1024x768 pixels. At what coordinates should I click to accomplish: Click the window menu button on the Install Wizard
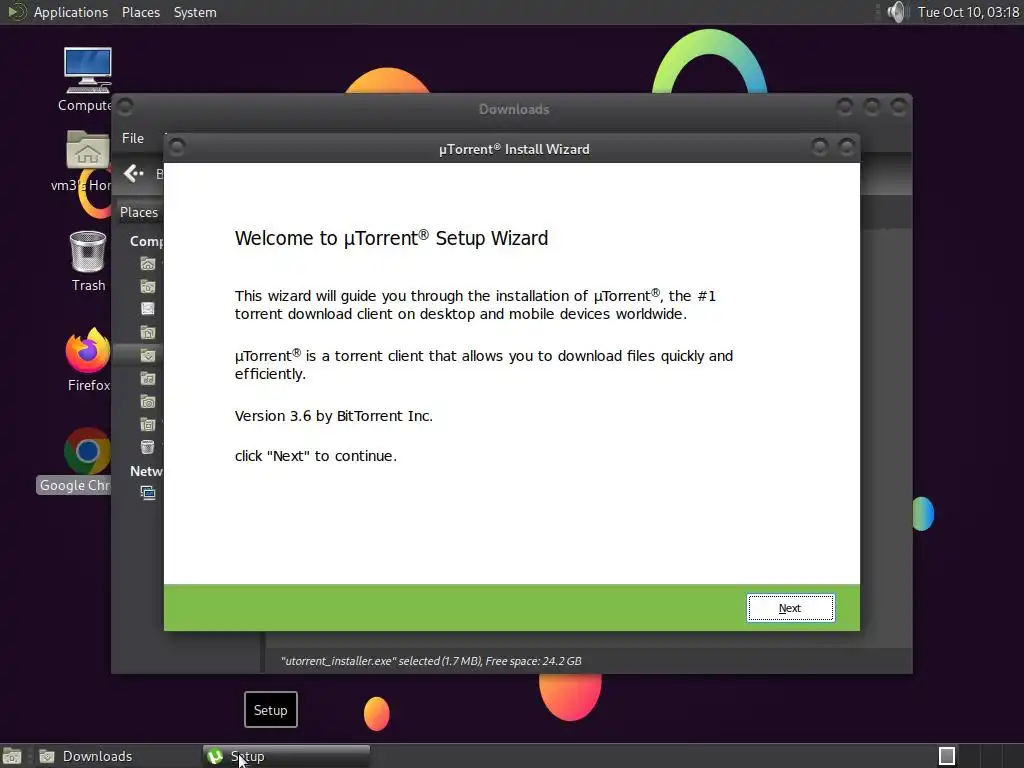coord(176,147)
